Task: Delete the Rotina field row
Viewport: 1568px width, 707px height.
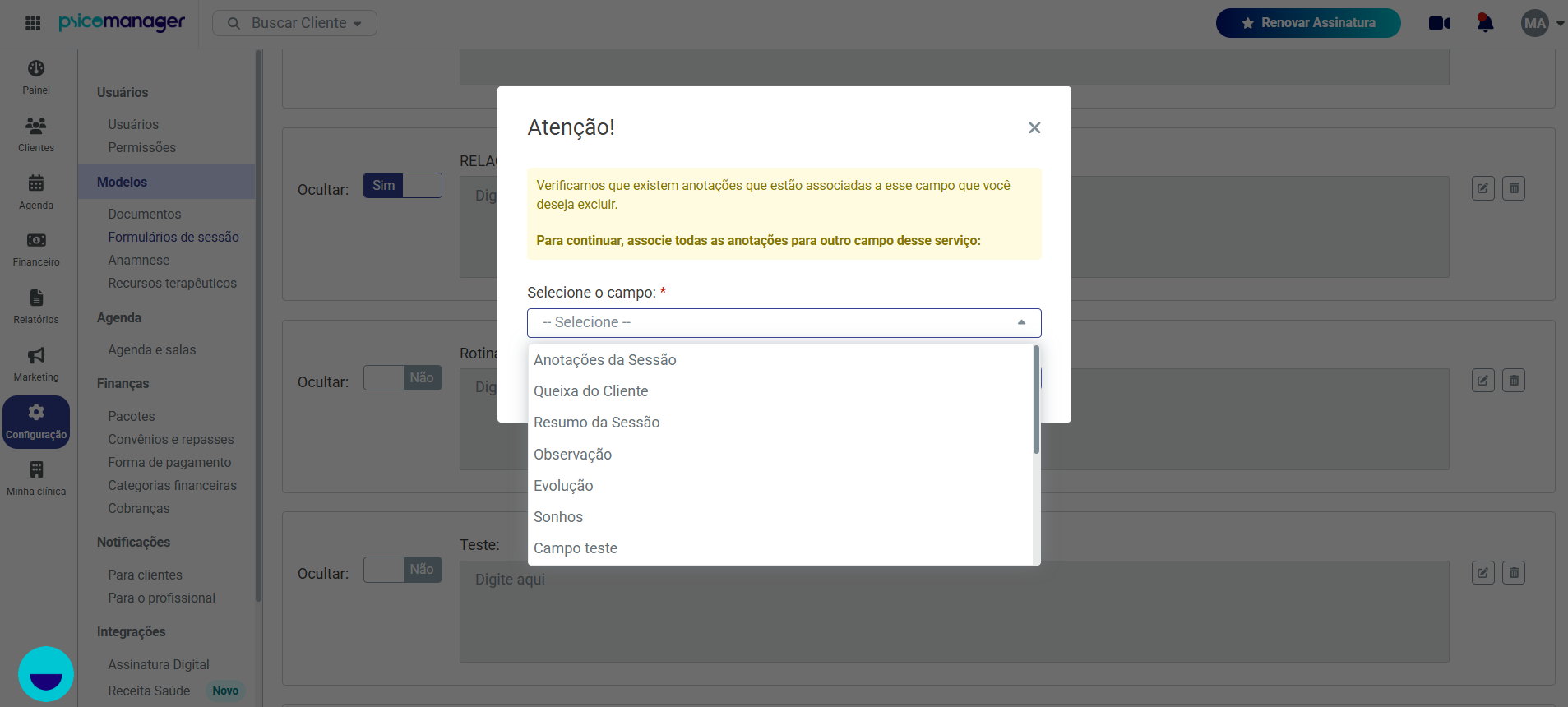Action: tap(1514, 381)
